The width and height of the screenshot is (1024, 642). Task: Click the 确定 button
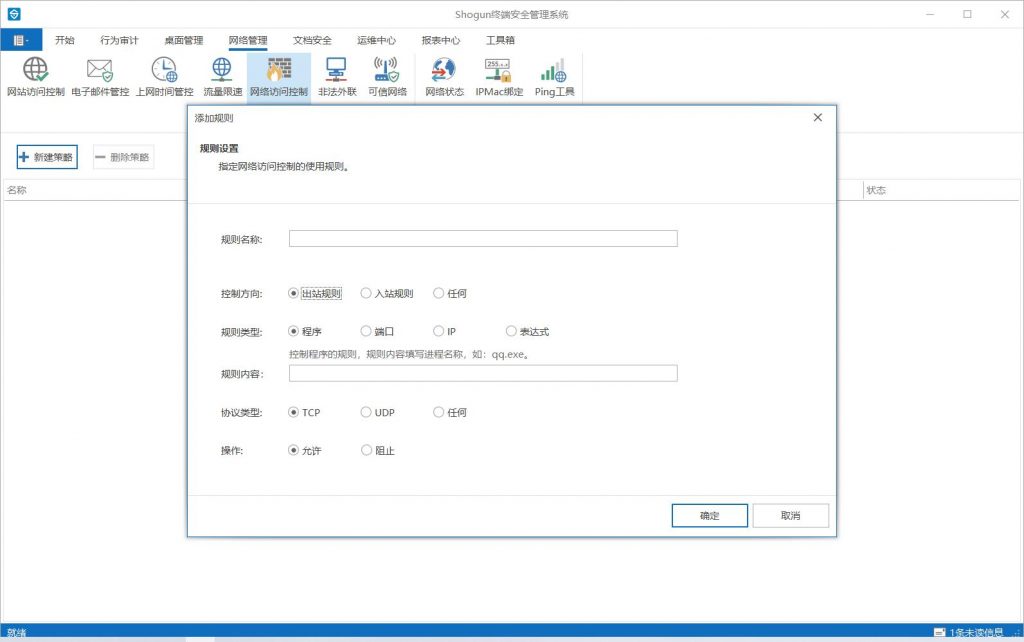pyautogui.click(x=709, y=516)
